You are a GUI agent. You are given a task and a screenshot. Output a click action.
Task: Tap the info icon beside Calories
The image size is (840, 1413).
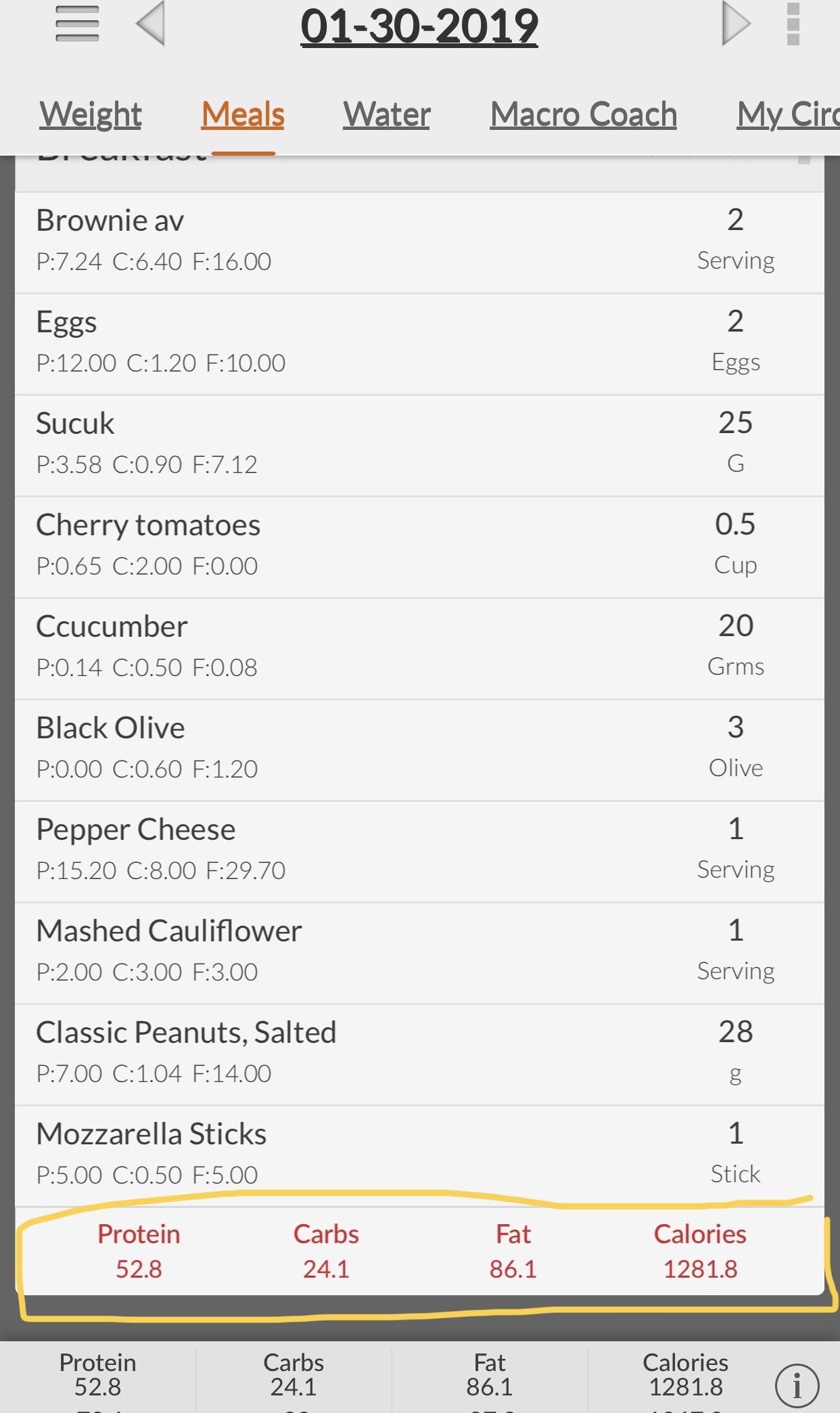coord(797,1385)
